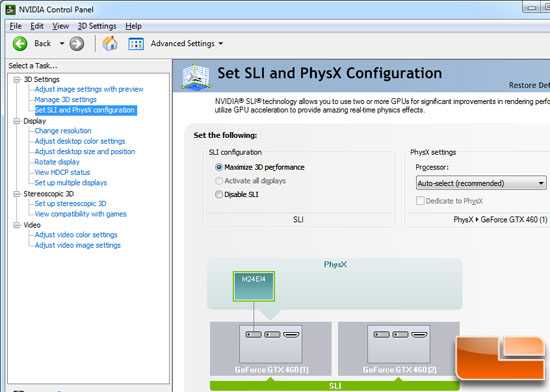Screen dimensions: 550x392
Task: Open Manage 3D settings
Action: [65, 100]
